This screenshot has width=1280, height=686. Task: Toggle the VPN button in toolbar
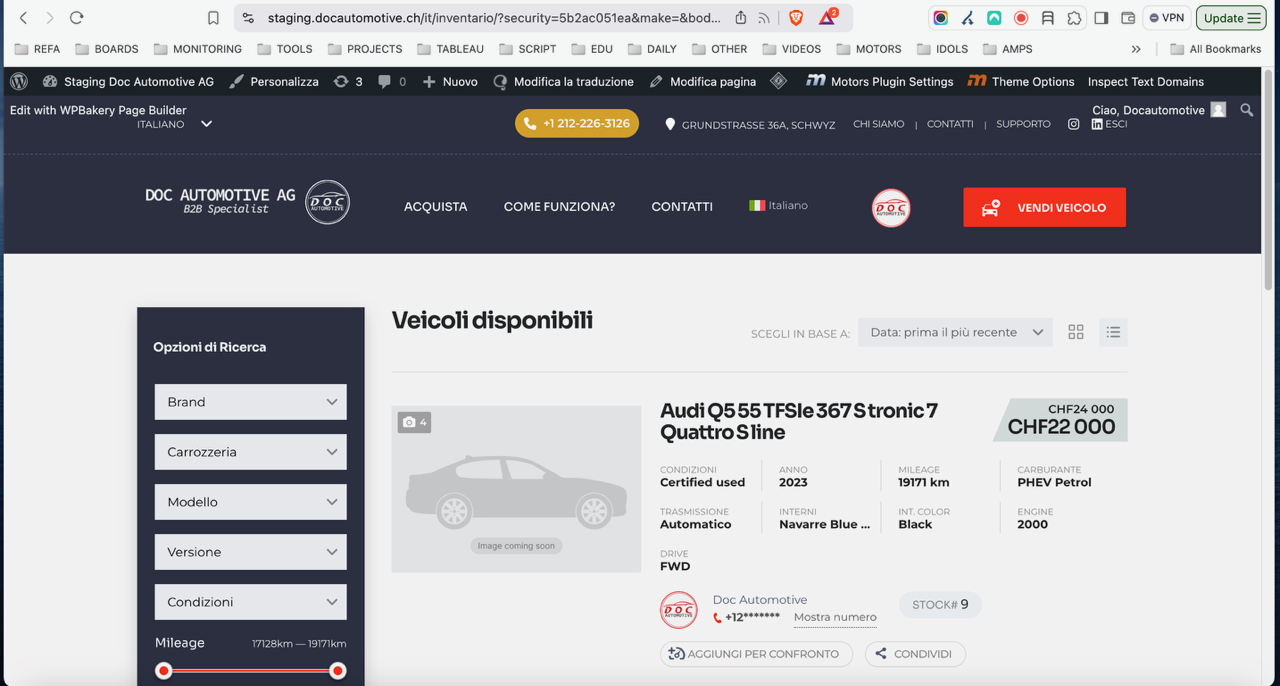coord(1167,18)
